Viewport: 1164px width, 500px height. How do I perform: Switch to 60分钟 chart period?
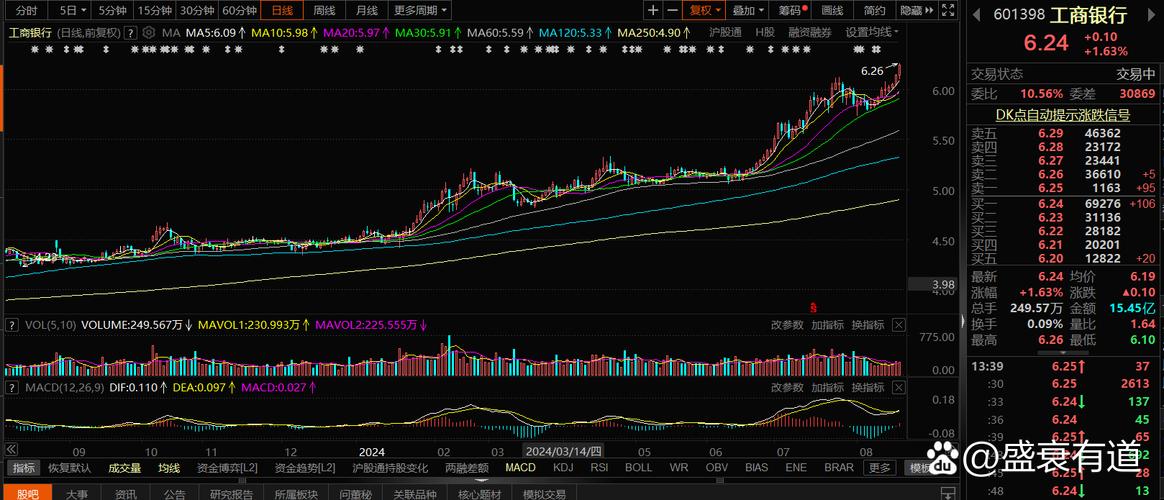[239, 10]
